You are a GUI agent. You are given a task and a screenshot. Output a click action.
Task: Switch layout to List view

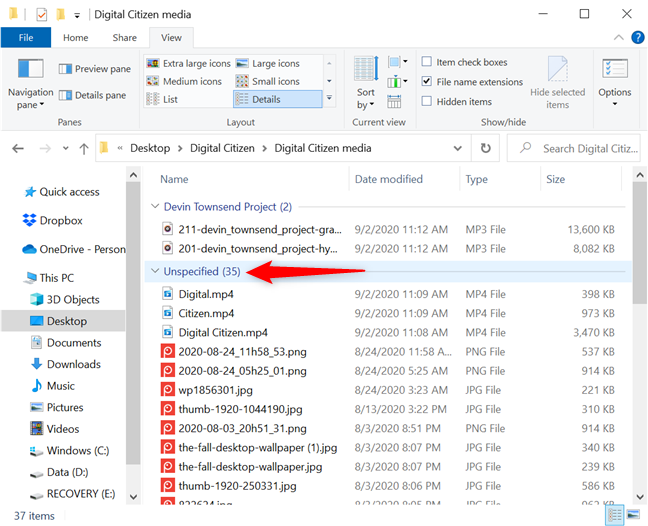(x=162, y=99)
